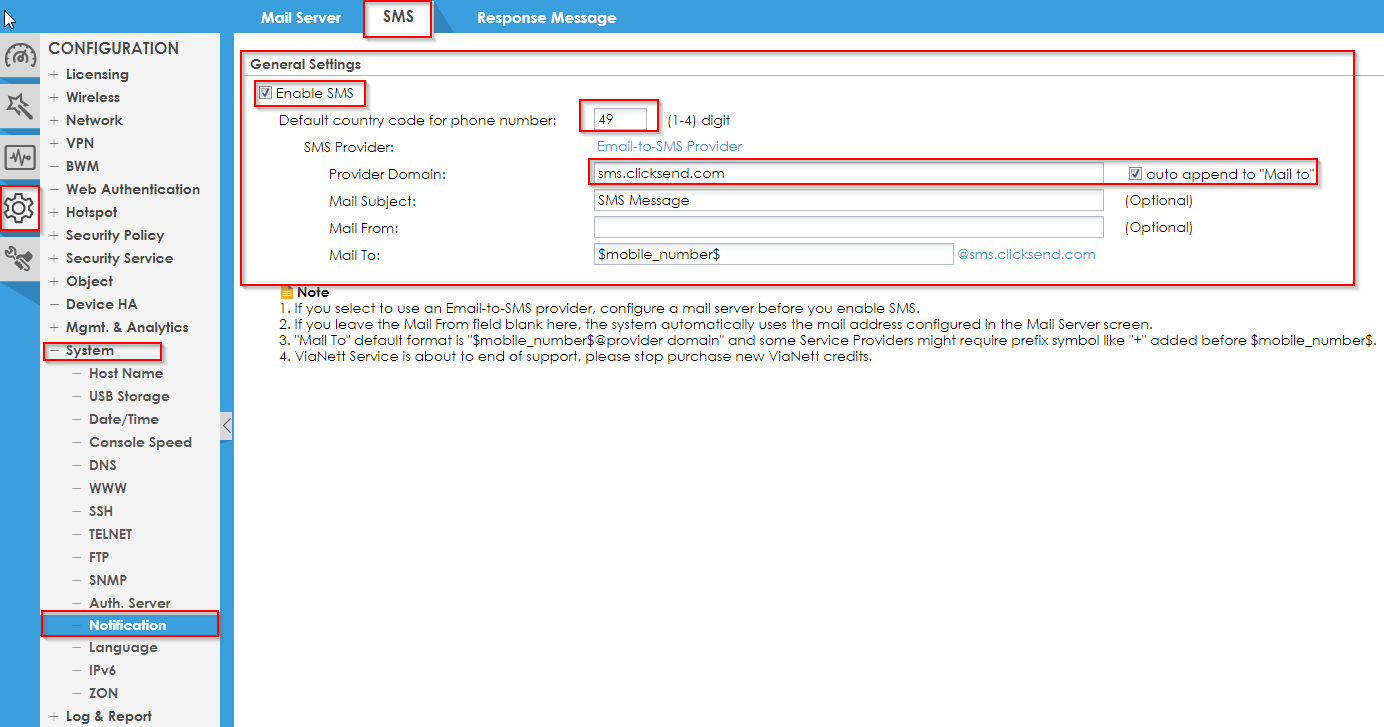Switch to the Mail Server tab
1384x727 pixels.
pos(301,17)
